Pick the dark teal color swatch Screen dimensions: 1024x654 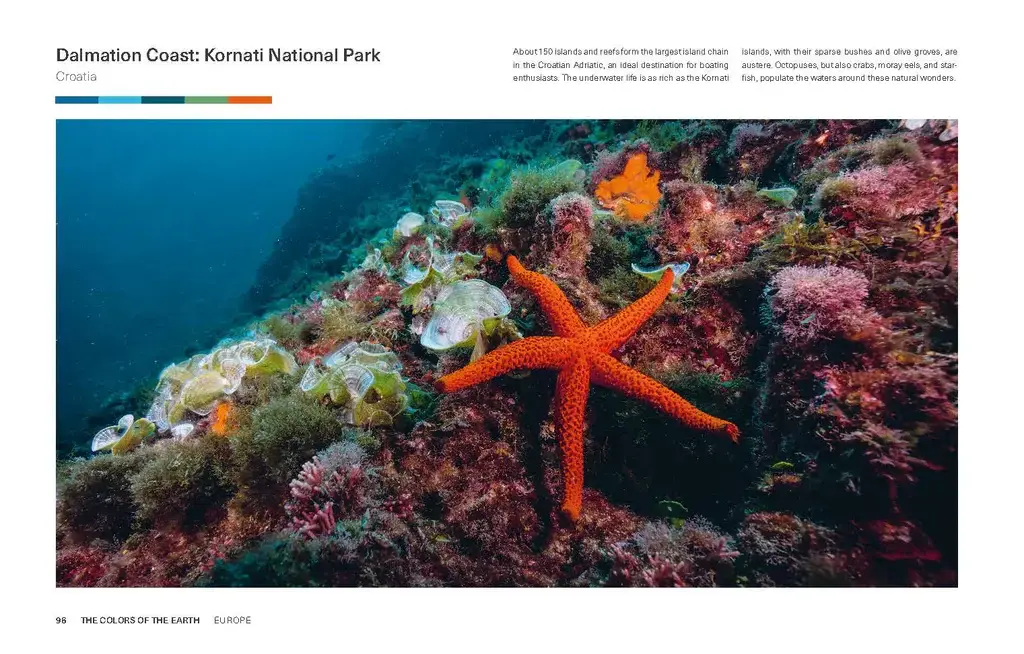[x=163, y=100]
